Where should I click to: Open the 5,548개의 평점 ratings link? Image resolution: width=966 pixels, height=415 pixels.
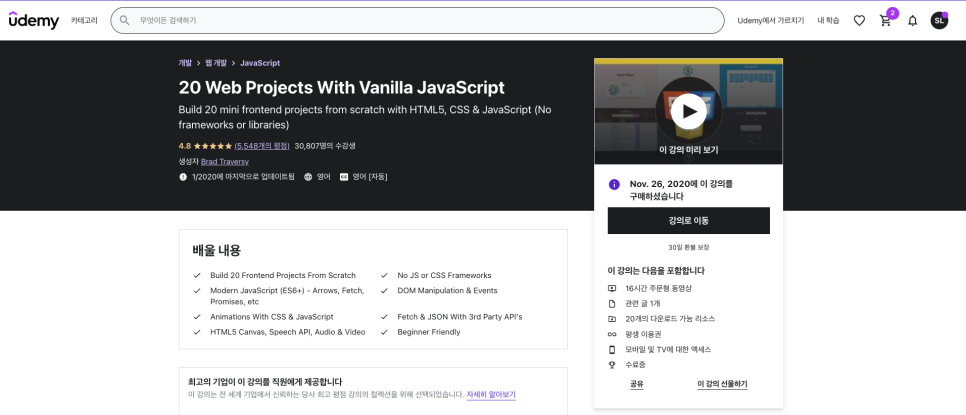(262, 146)
